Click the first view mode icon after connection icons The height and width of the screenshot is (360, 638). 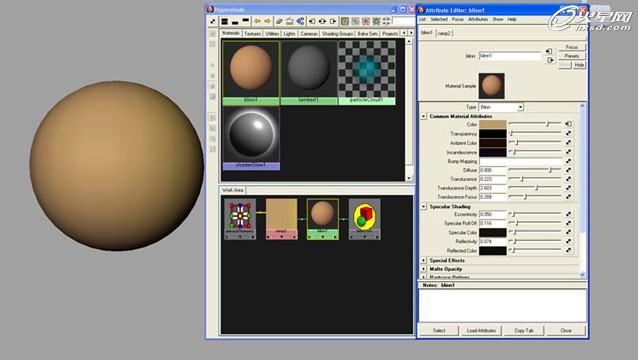(x=345, y=21)
